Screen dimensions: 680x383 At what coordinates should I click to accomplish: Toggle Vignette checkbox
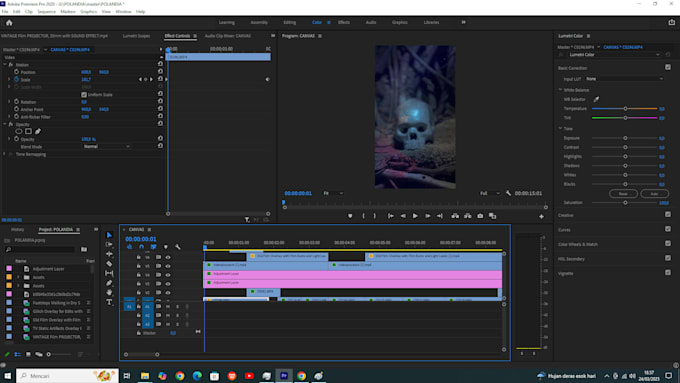(668, 273)
